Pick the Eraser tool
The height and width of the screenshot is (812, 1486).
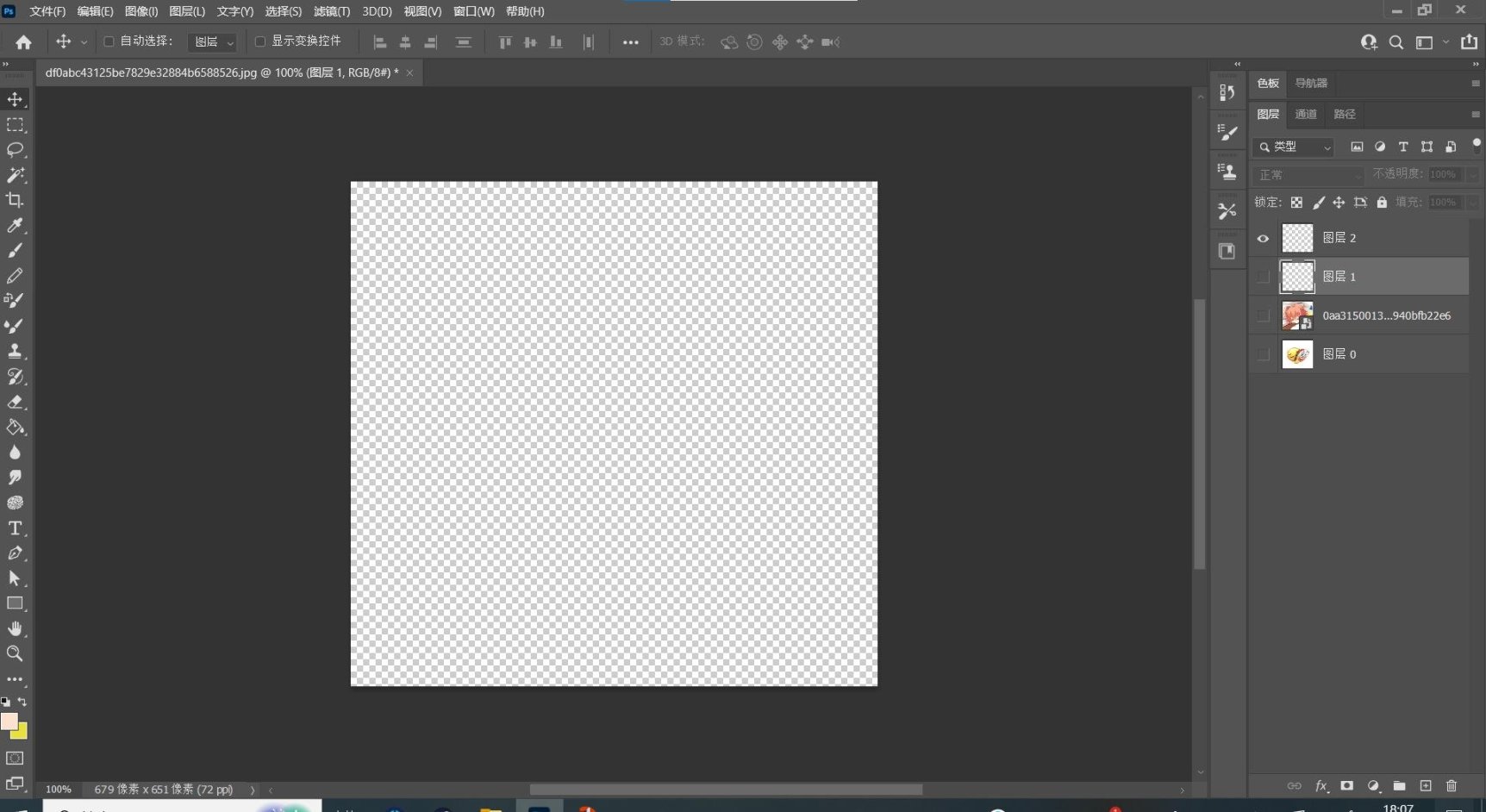pos(16,402)
